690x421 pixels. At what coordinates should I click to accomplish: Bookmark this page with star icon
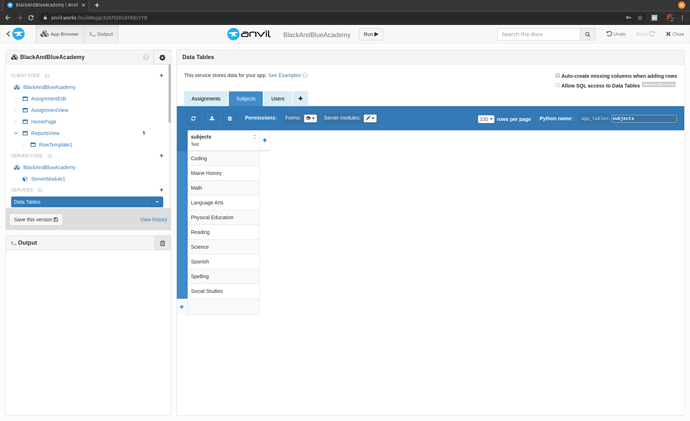[x=640, y=18]
